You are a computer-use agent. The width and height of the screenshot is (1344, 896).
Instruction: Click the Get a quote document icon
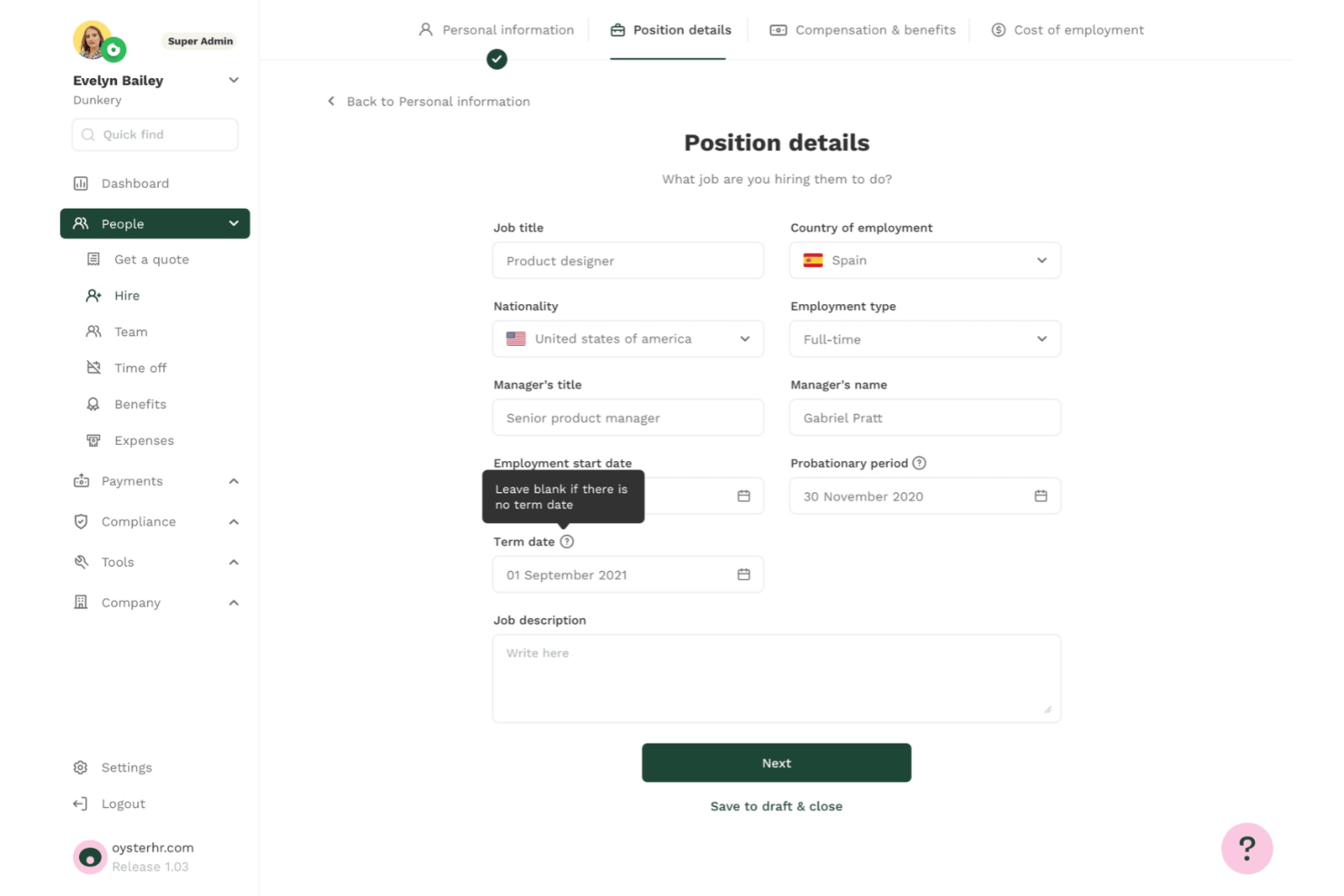tap(94, 260)
